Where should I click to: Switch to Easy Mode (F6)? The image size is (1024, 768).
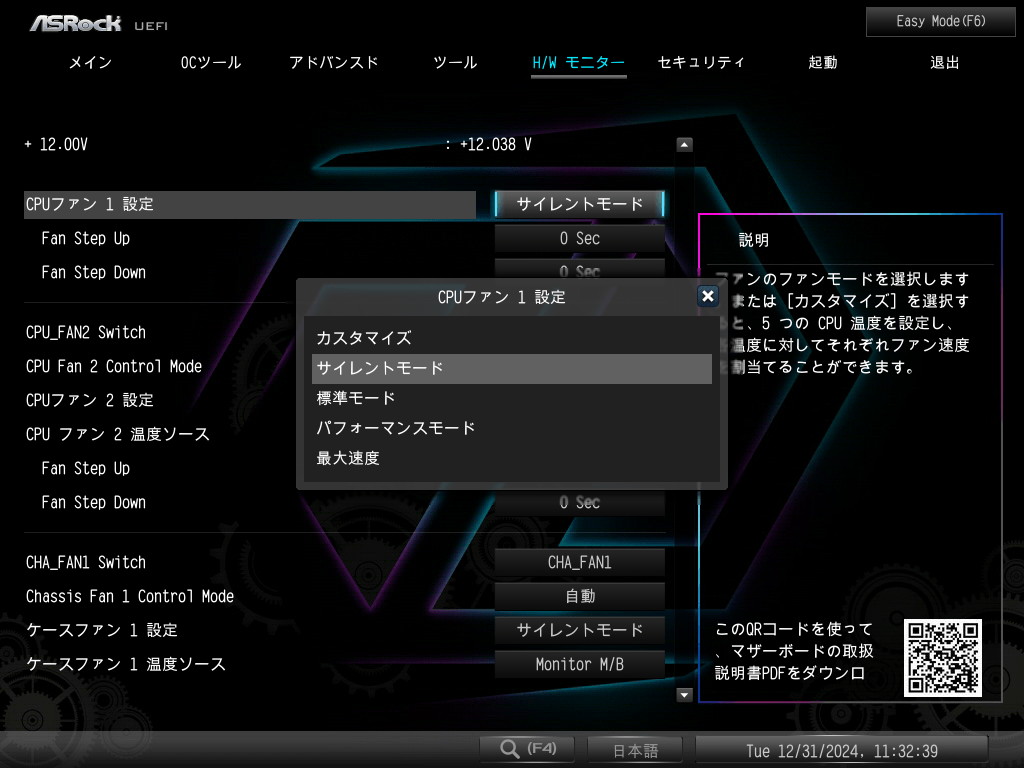pyautogui.click(x=940, y=22)
